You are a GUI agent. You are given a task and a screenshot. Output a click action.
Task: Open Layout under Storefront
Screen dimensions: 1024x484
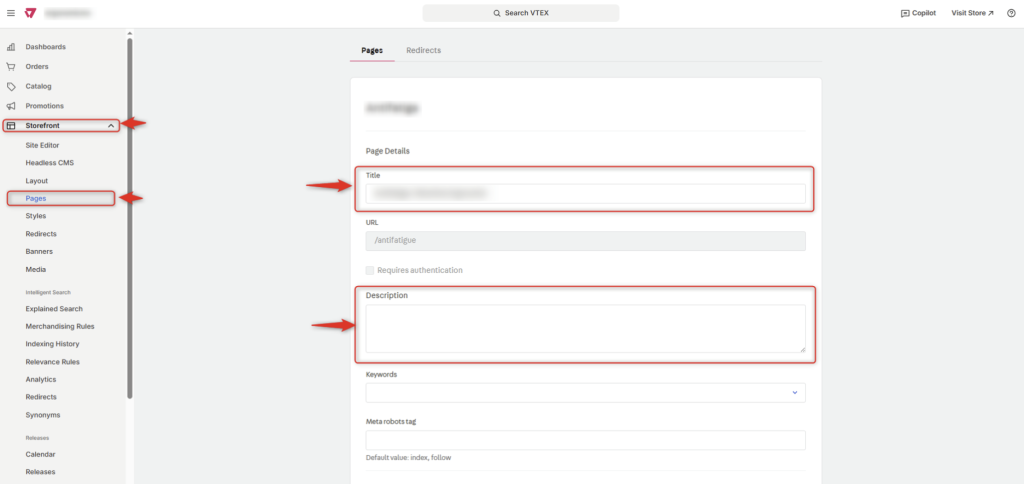point(37,180)
